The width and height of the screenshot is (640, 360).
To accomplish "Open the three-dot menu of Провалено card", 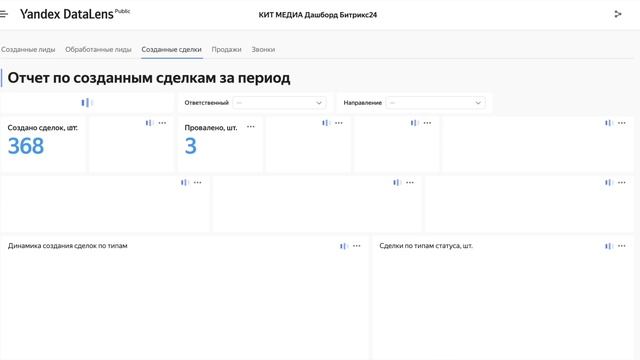I will pos(251,127).
